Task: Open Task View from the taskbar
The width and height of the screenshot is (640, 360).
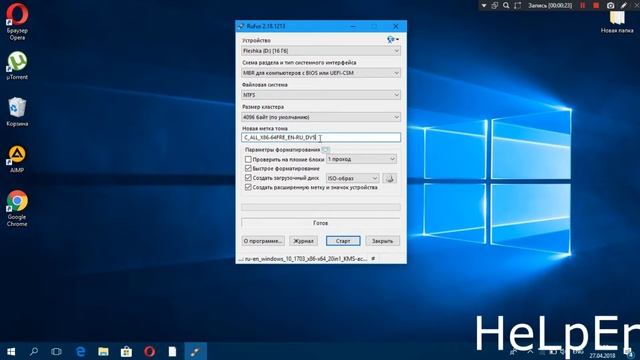Action: [56, 351]
